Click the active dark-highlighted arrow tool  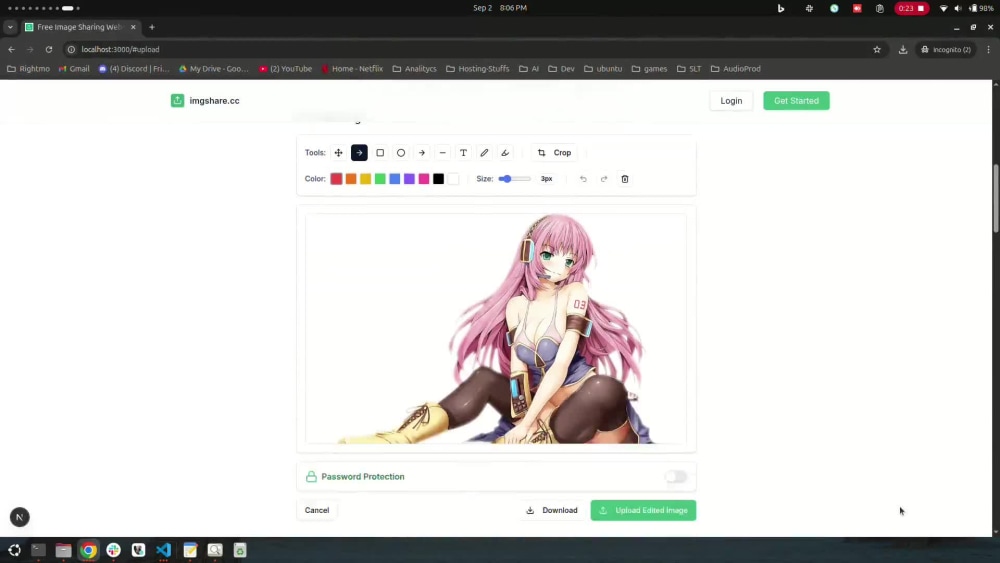359,153
